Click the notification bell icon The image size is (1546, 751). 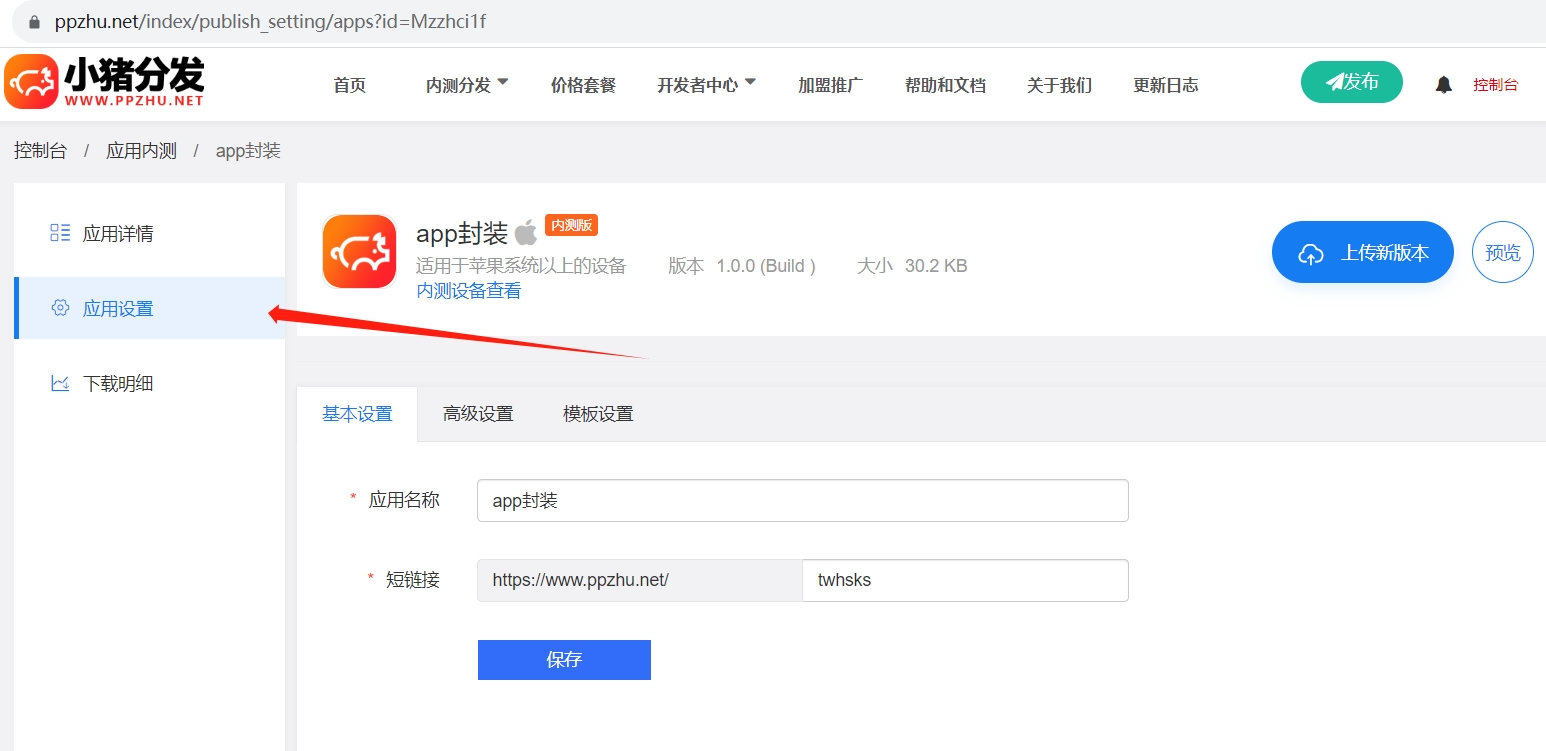(x=1444, y=84)
